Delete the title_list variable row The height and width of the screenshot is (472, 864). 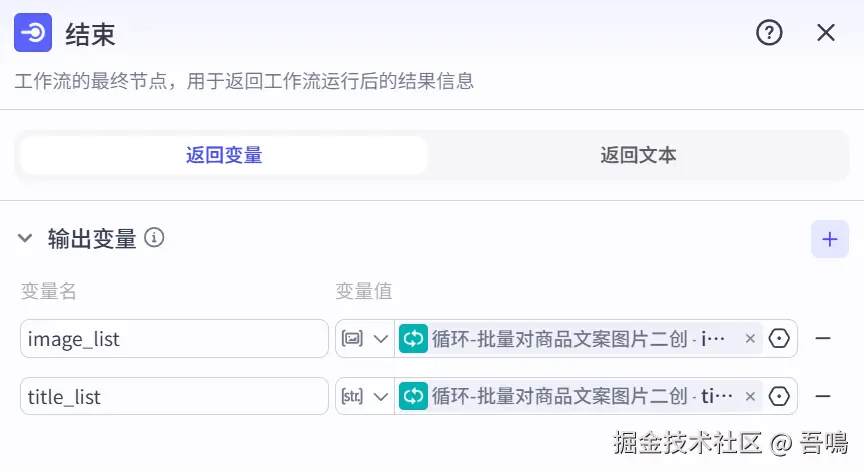tap(823, 397)
